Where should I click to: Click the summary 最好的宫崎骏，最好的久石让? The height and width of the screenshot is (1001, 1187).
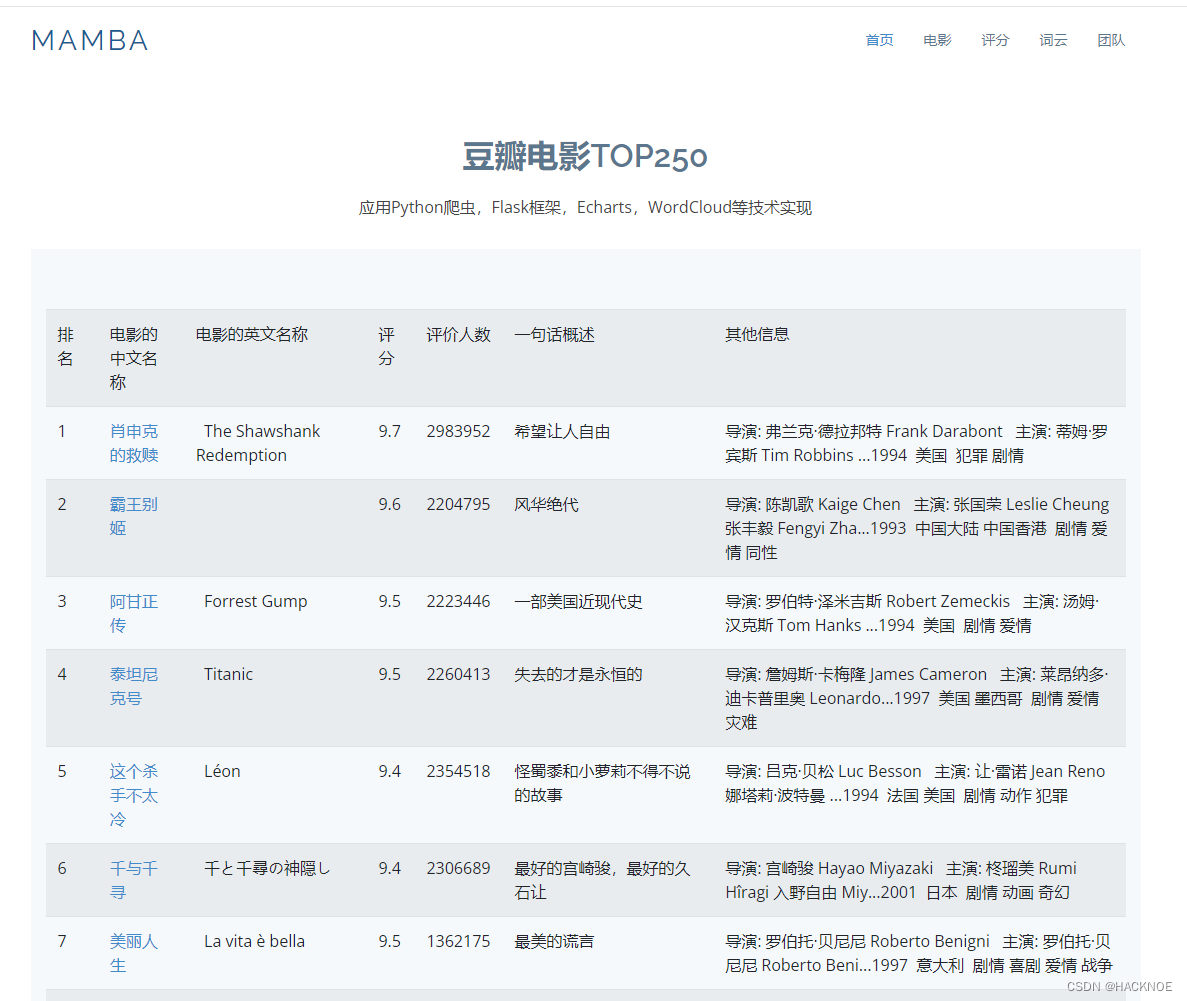coord(603,880)
